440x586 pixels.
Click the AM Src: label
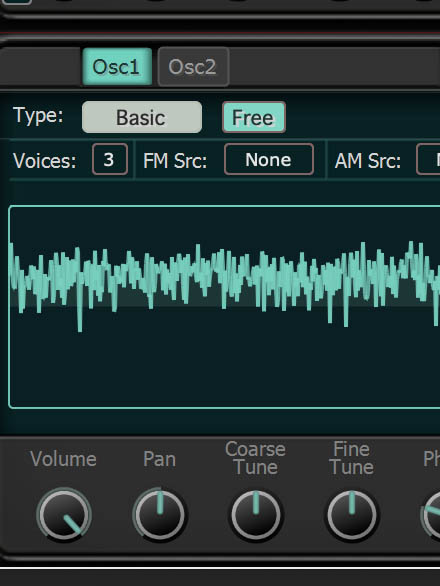point(368,161)
